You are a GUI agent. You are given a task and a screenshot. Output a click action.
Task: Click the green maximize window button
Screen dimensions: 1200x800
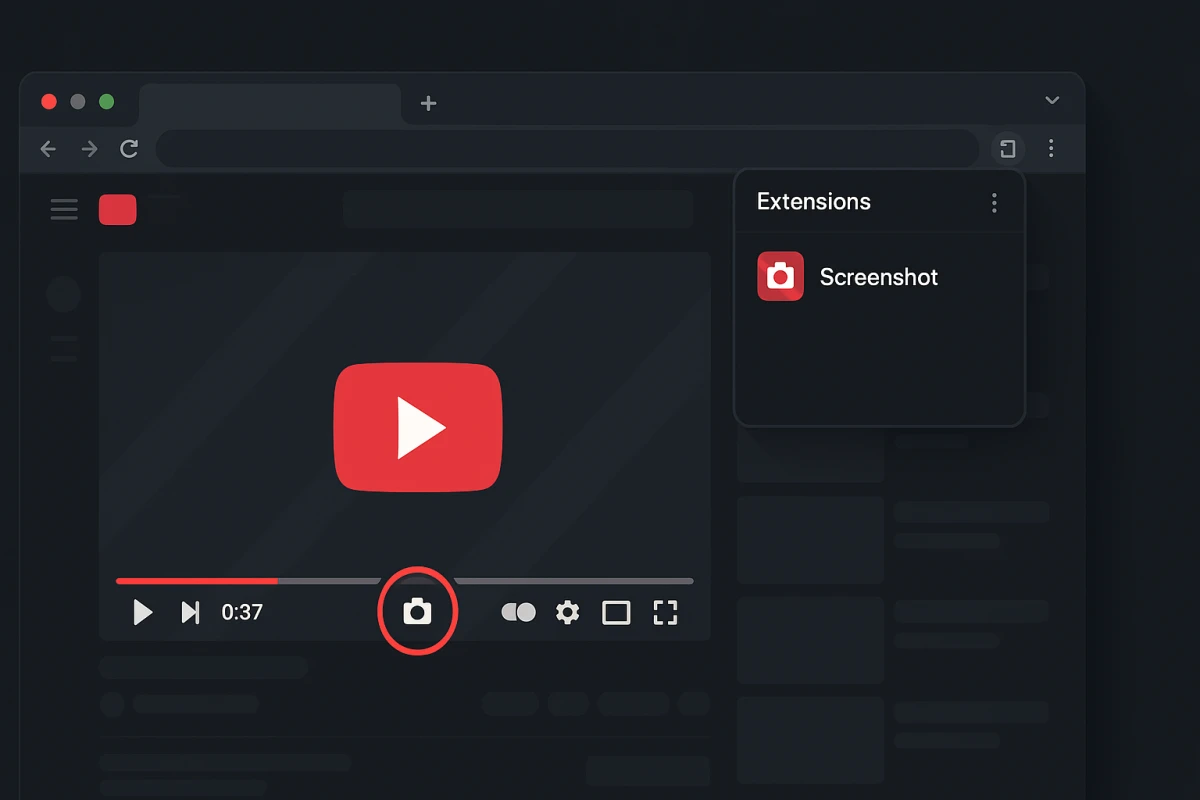(x=107, y=102)
